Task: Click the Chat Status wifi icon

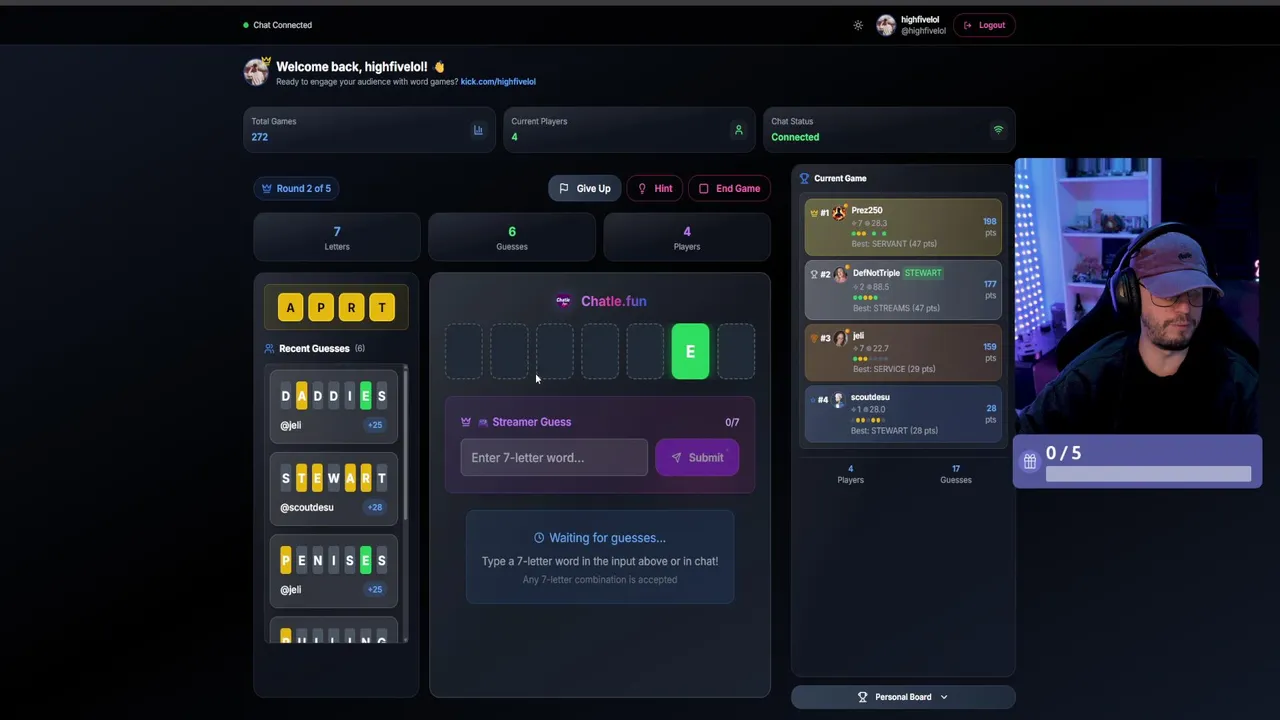Action: 998,130
